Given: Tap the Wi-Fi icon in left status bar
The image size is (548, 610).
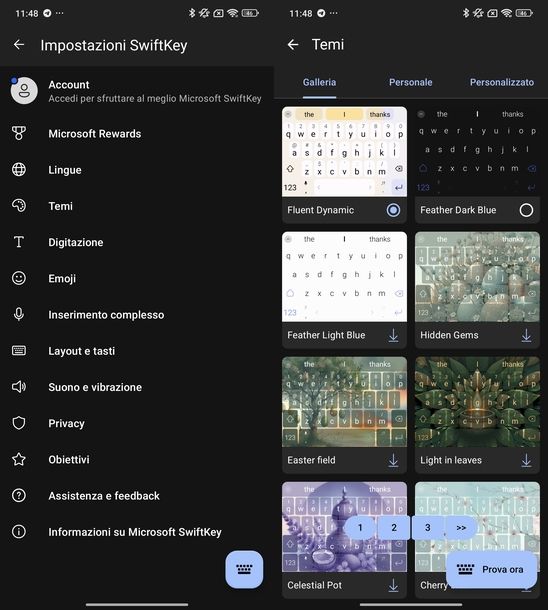Looking at the screenshot, I should tap(233, 13).
